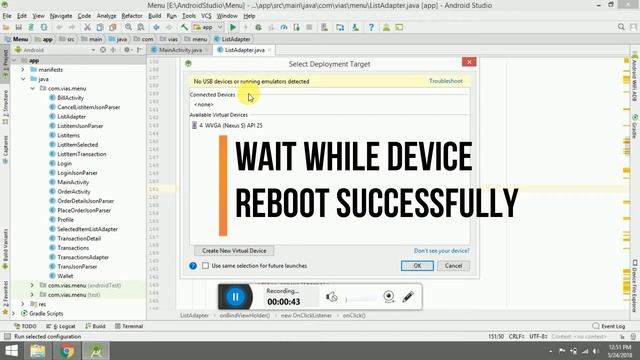Screen dimensions: 640x360
Task: Adjust the recorder volume slider
Action: click(x=361, y=299)
